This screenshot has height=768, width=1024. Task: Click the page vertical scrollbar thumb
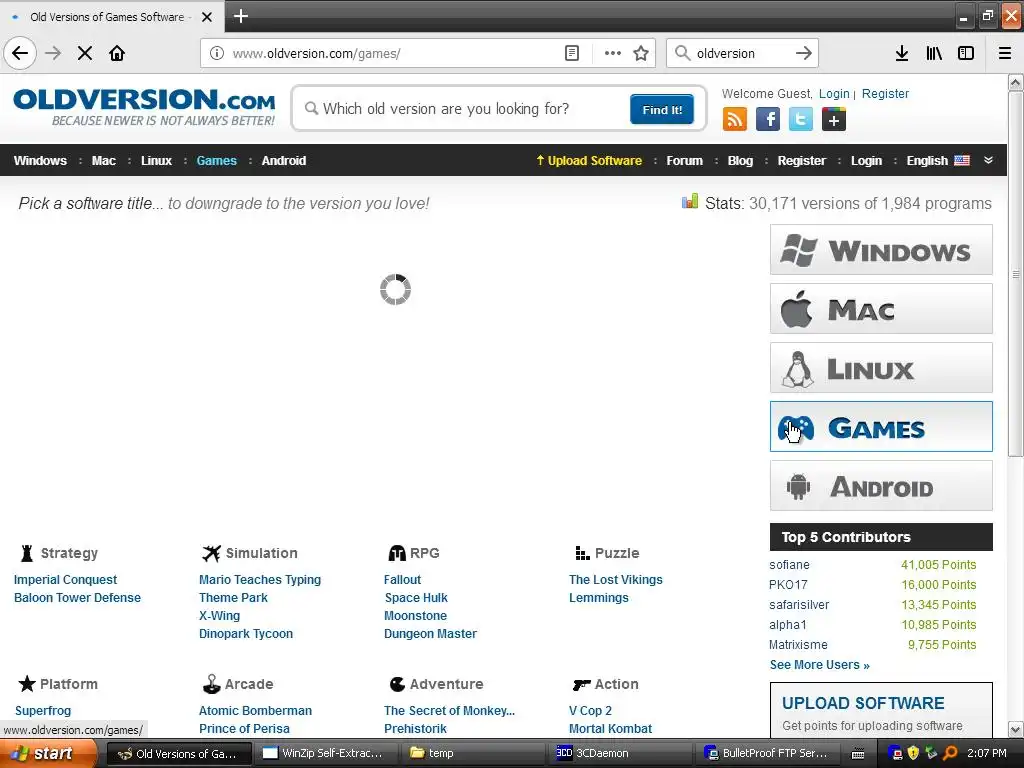tap(1016, 274)
